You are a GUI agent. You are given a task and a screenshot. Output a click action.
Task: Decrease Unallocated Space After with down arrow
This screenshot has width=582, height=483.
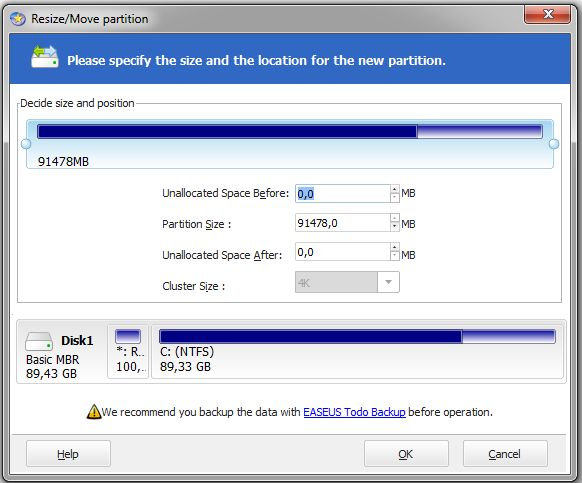[395, 255]
